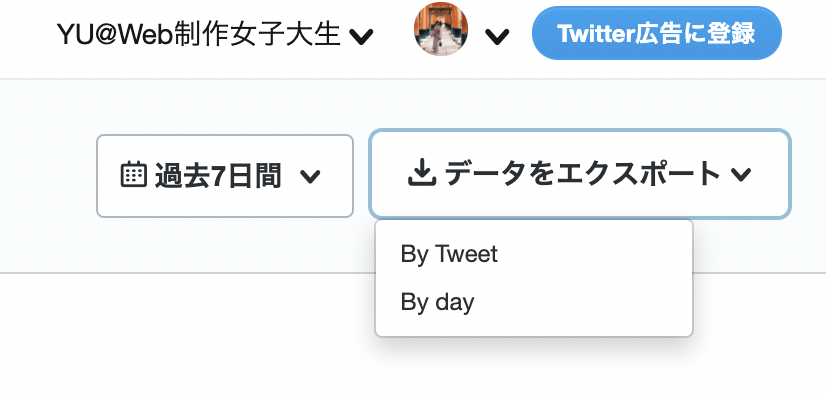
Task: Click the chevron icon after YU@Web制作女子大生
Action: point(361,37)
